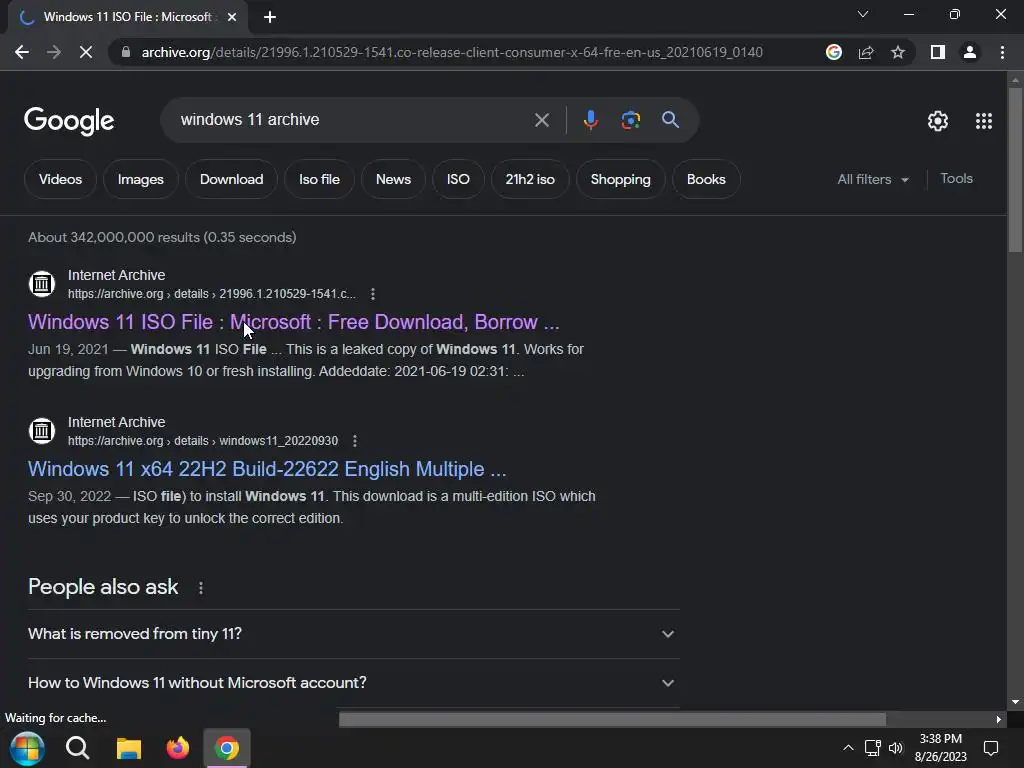Filter results by Videos

[x=60, y=179]
